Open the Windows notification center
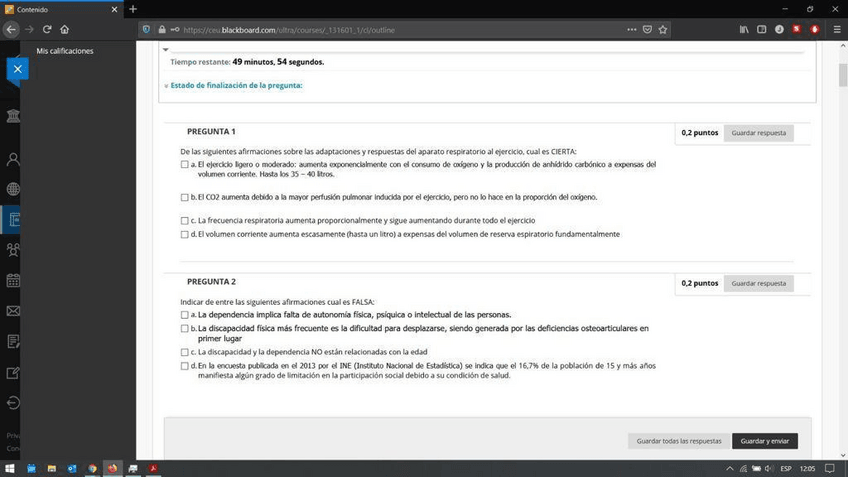Screen dimensions: 848x477 [830, 468]
